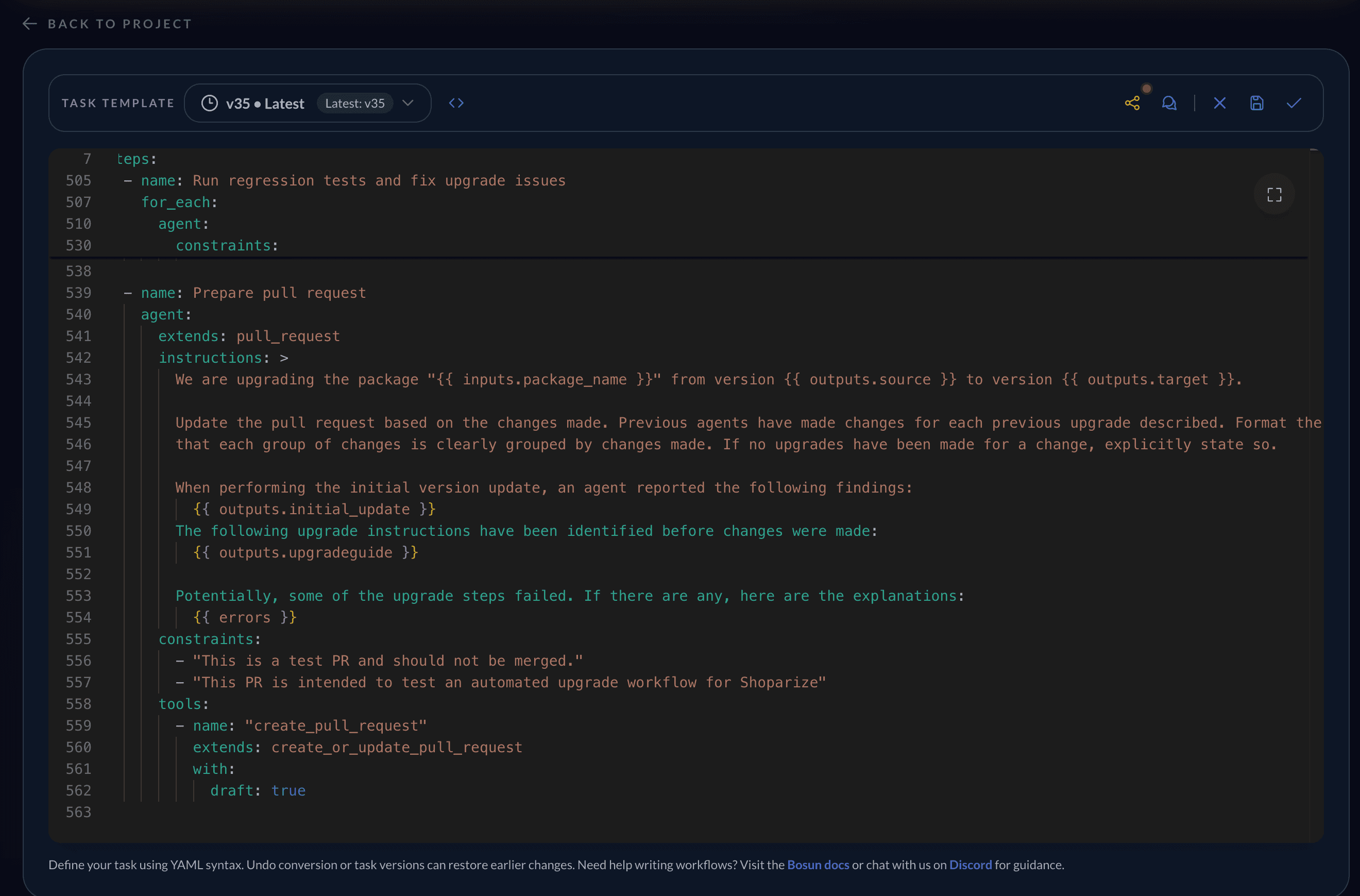Confirm changes with the checkmark icon
Viewport: 1360px width, 896px height.
1294,104
